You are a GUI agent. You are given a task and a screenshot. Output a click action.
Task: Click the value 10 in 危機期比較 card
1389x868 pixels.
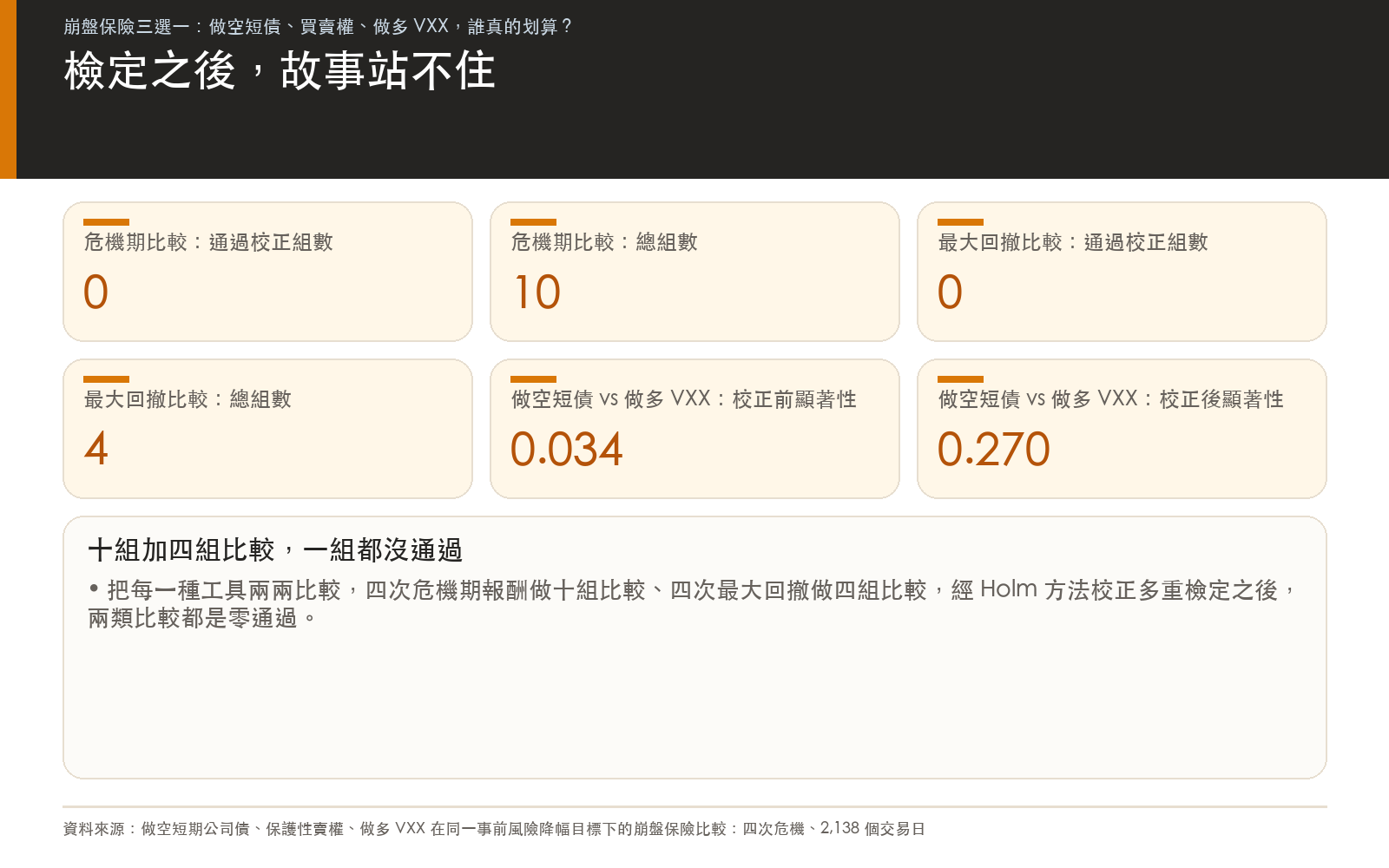click(x=537, y=292)
